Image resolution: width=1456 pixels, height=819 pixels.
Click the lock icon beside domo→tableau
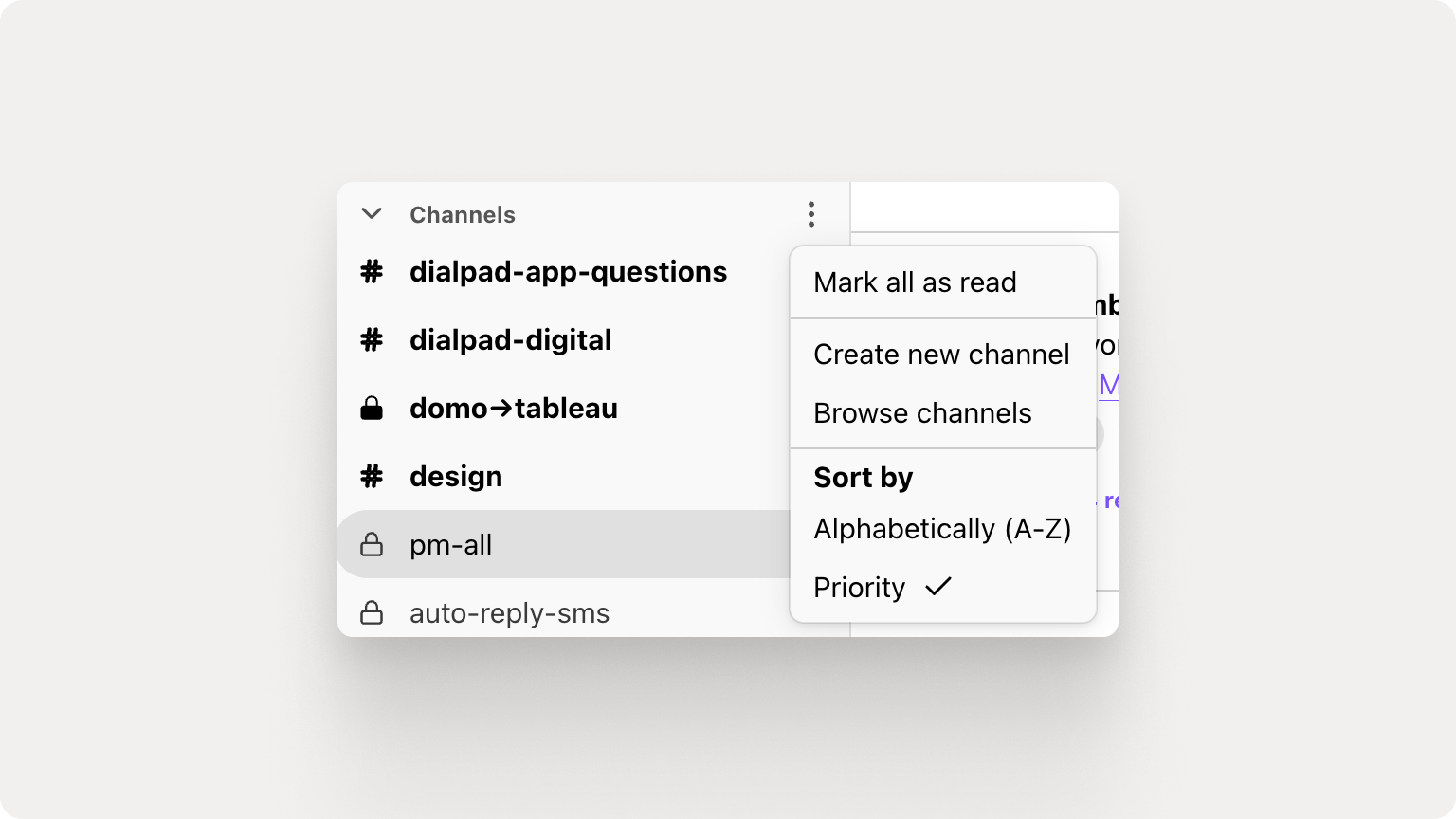click(371, 409)
